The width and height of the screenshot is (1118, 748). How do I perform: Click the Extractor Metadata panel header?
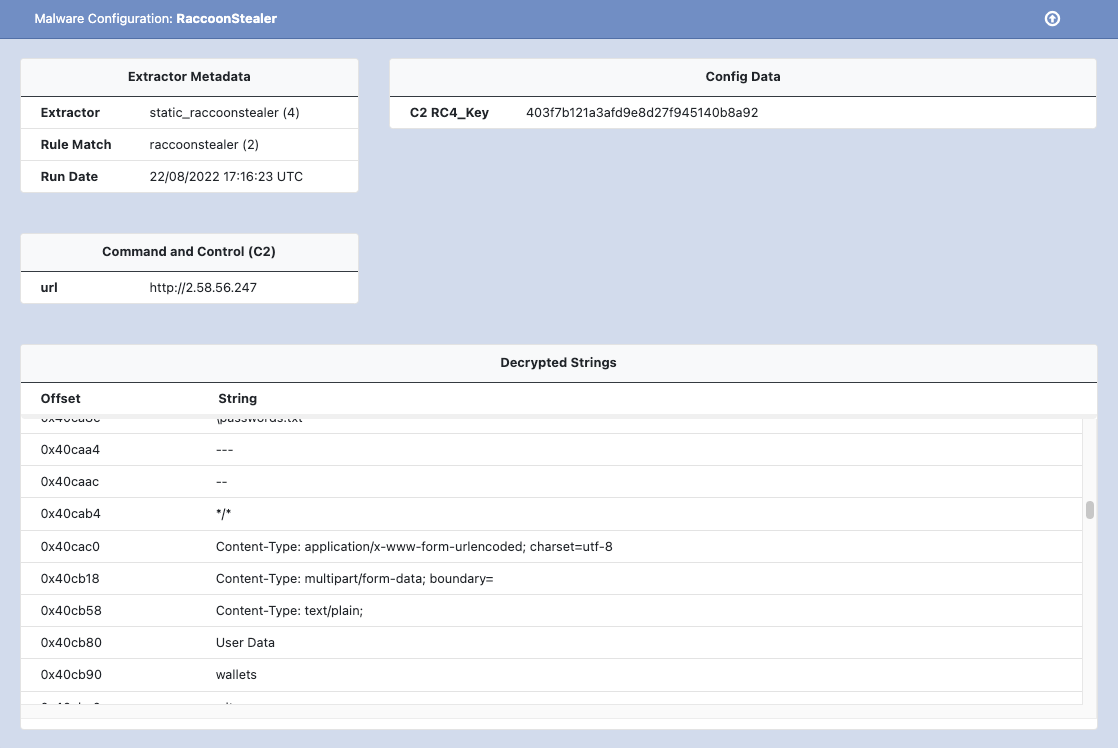[x=189, y=77]
